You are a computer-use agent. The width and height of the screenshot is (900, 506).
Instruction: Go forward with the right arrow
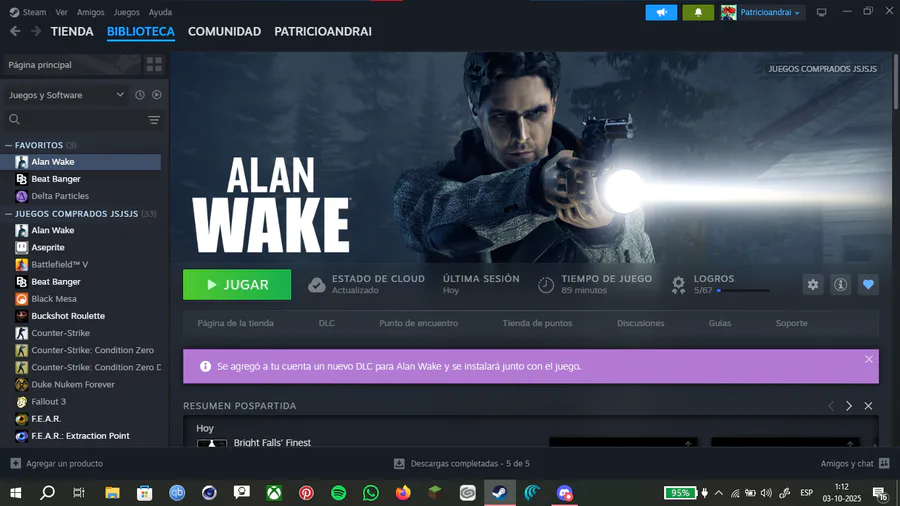coord(36,32)
